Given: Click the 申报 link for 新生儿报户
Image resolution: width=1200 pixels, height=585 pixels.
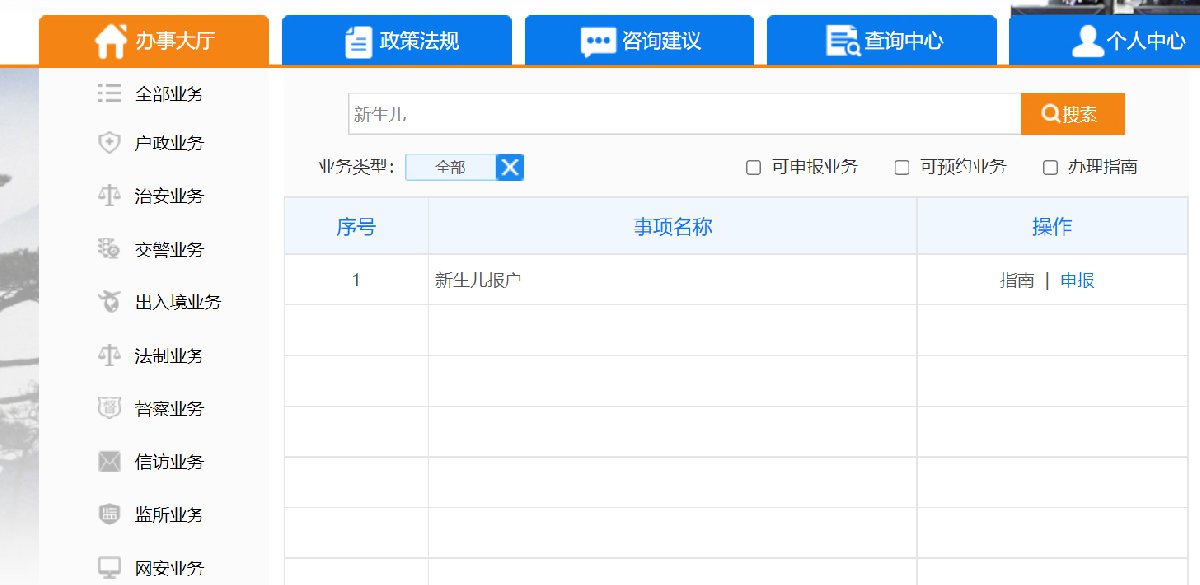Looking at the screenshot, I should (1077, 281).
